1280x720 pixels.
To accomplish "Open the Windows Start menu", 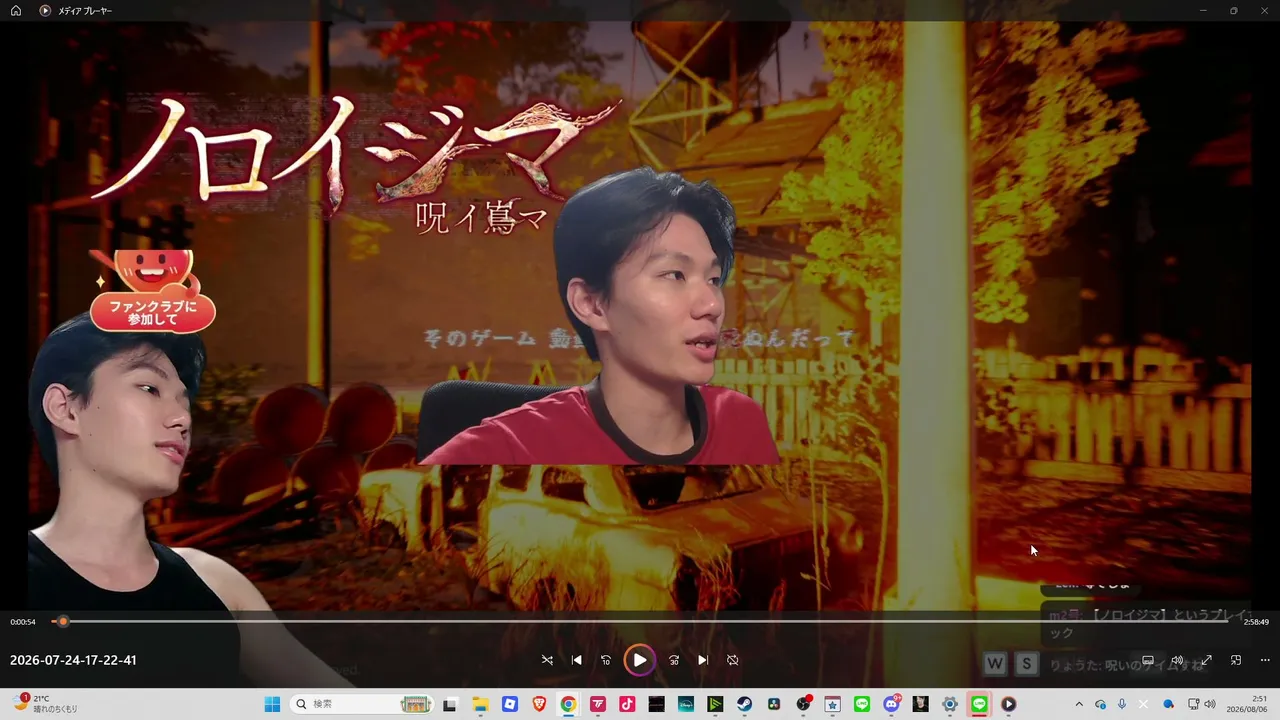I will tap(272, 704).
